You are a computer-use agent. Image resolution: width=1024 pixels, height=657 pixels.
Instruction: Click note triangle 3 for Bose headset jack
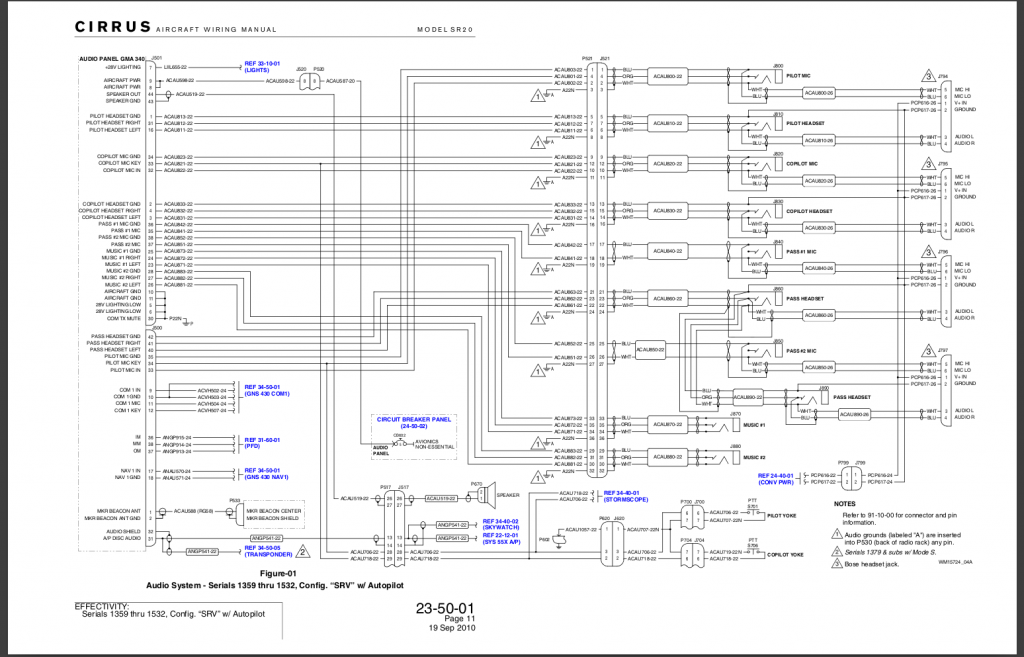(837, 564)
